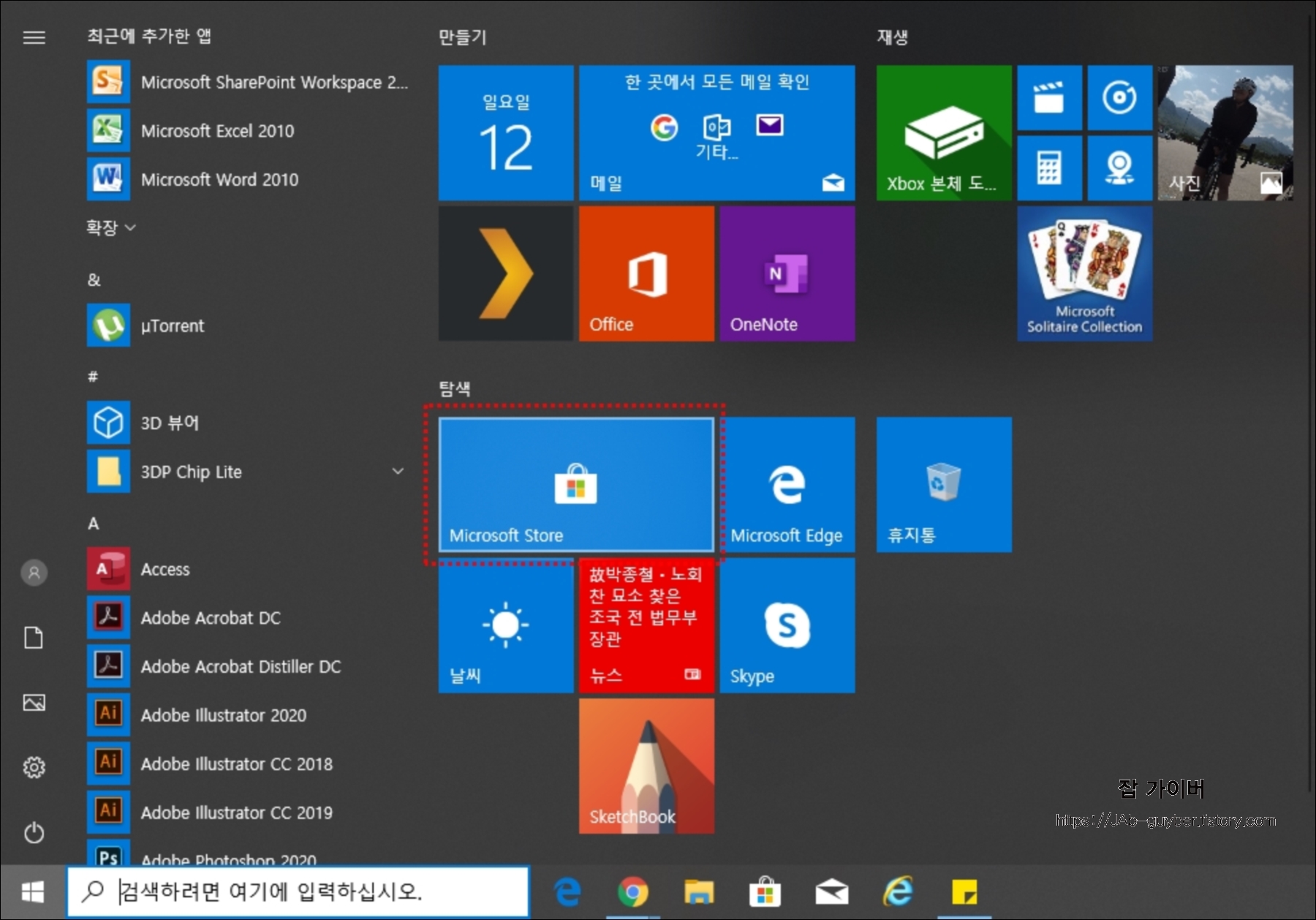Open the 뉴스 news tile
The width and height of the screenshot is (1316, 920).
tap(646, 625)
